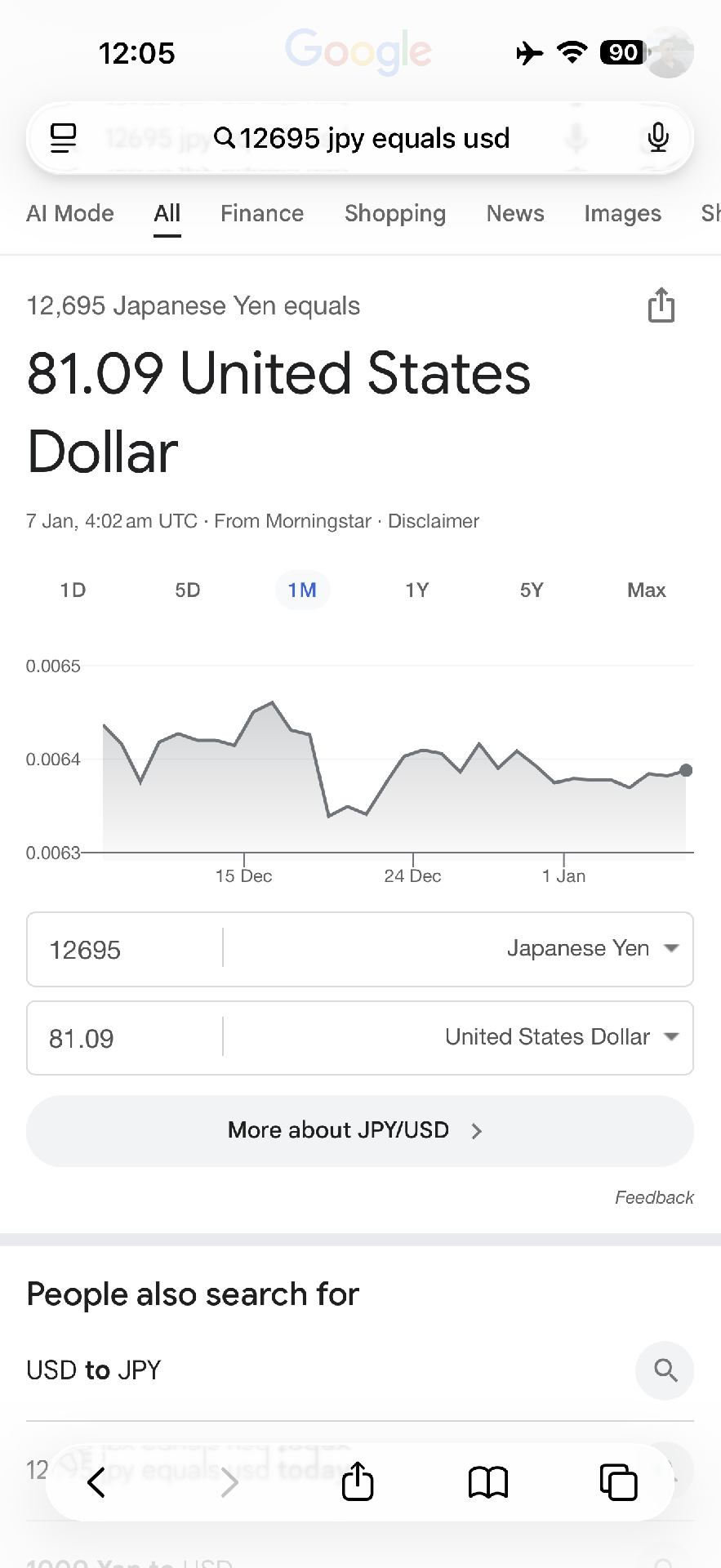
Task: Show Safari open tabs icon
Action: [618, 1481]
